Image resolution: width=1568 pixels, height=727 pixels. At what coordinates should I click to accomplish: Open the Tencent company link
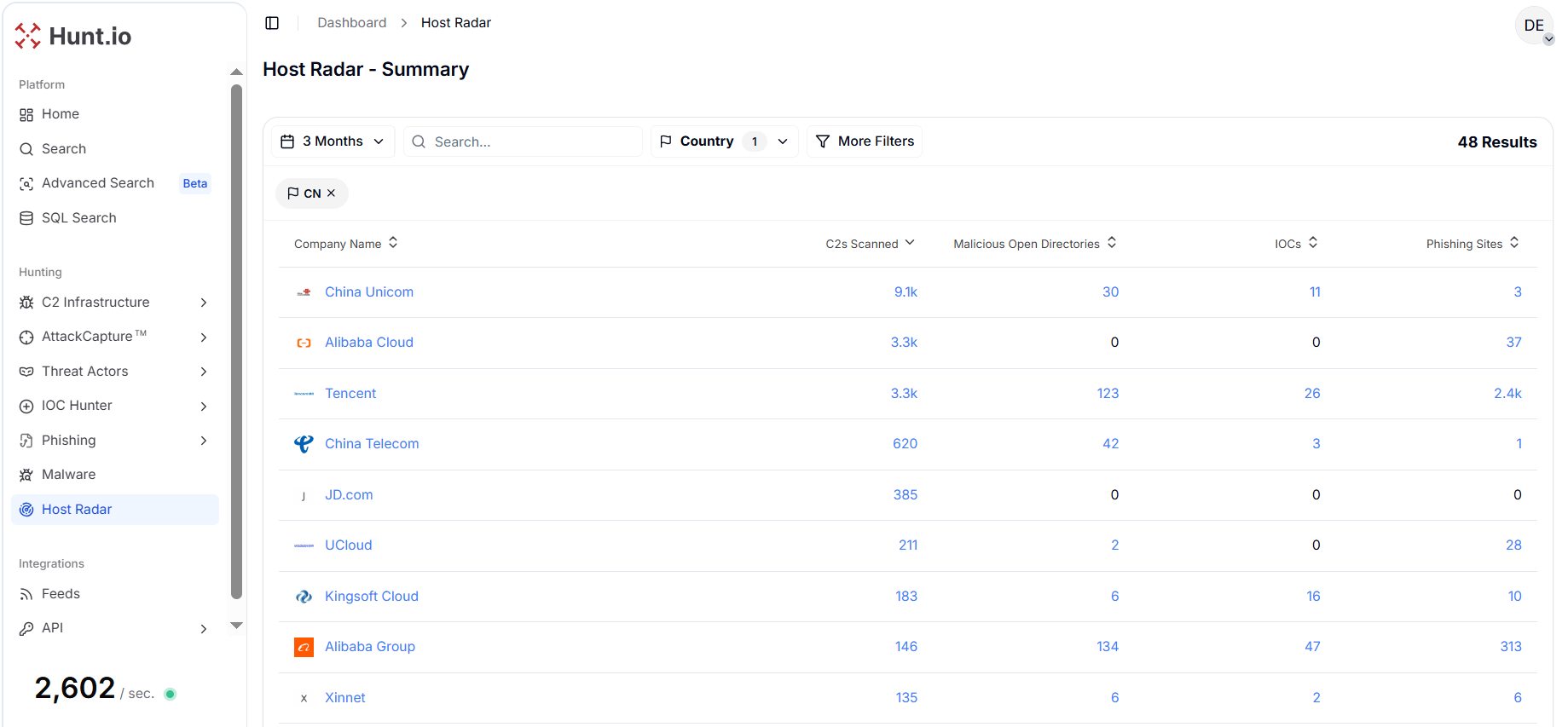(350, 394)
